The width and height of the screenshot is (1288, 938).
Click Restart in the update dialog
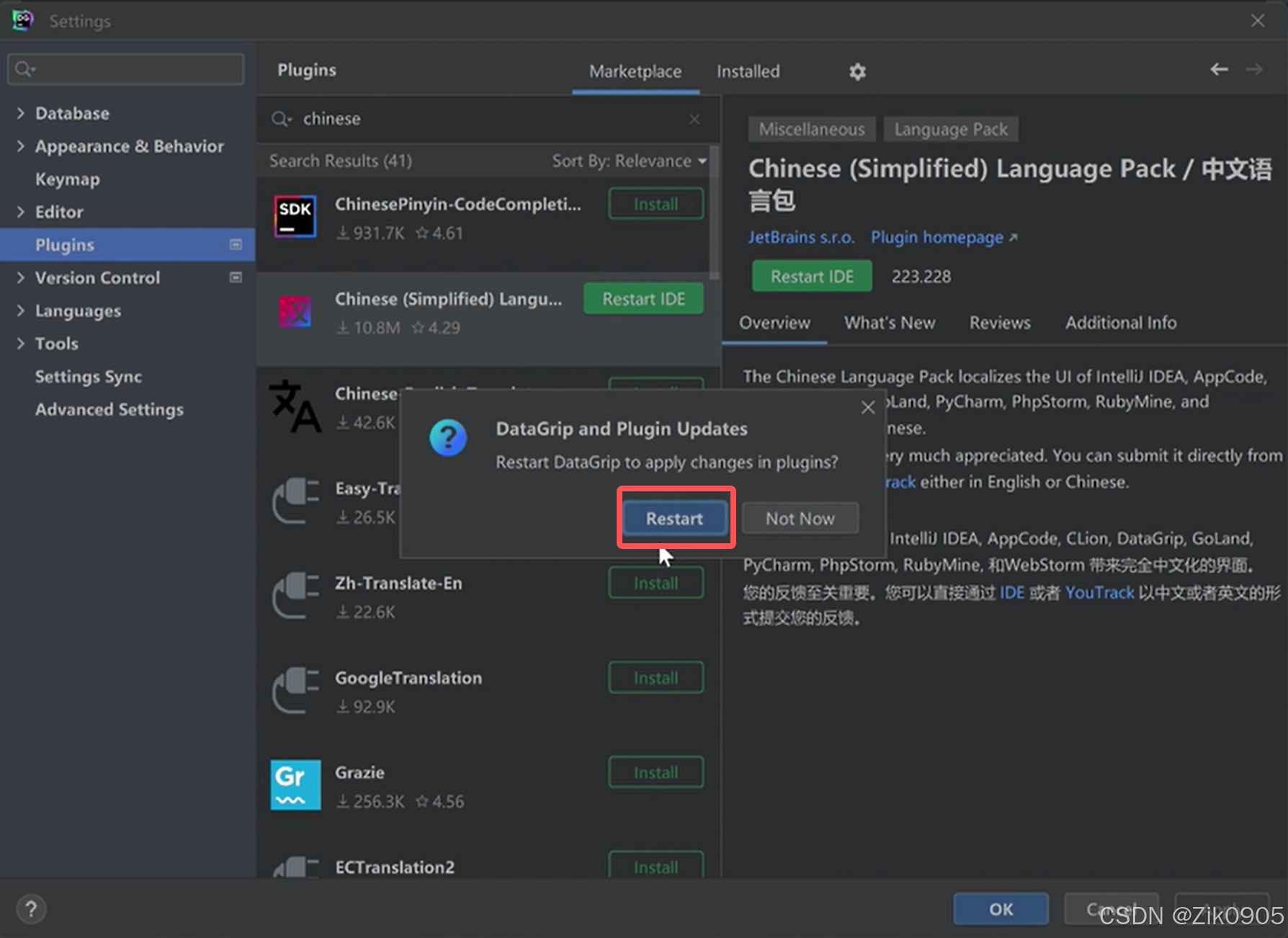click(x=674, y=517)
